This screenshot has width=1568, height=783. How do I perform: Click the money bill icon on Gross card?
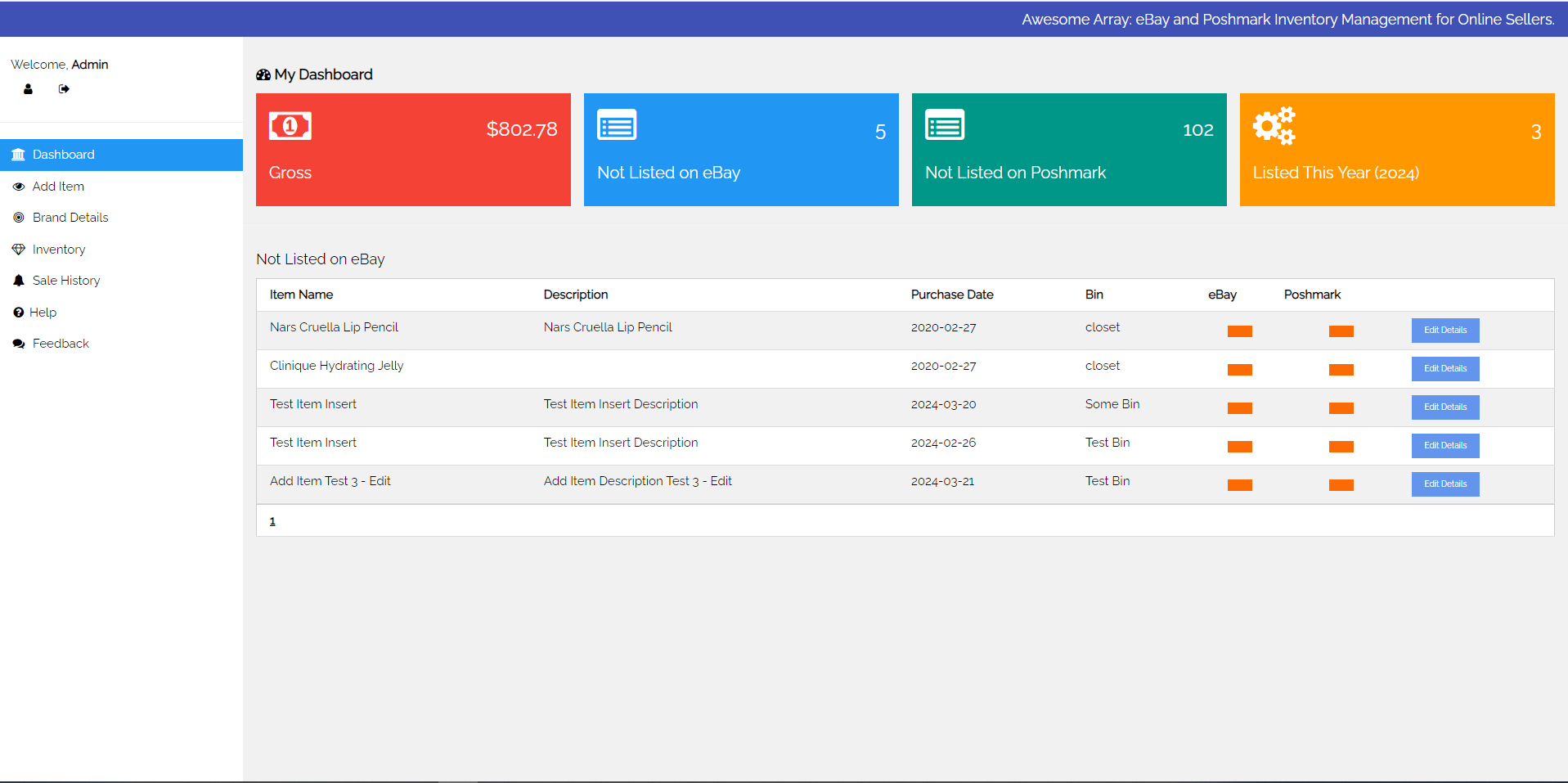tap(290, 126)
